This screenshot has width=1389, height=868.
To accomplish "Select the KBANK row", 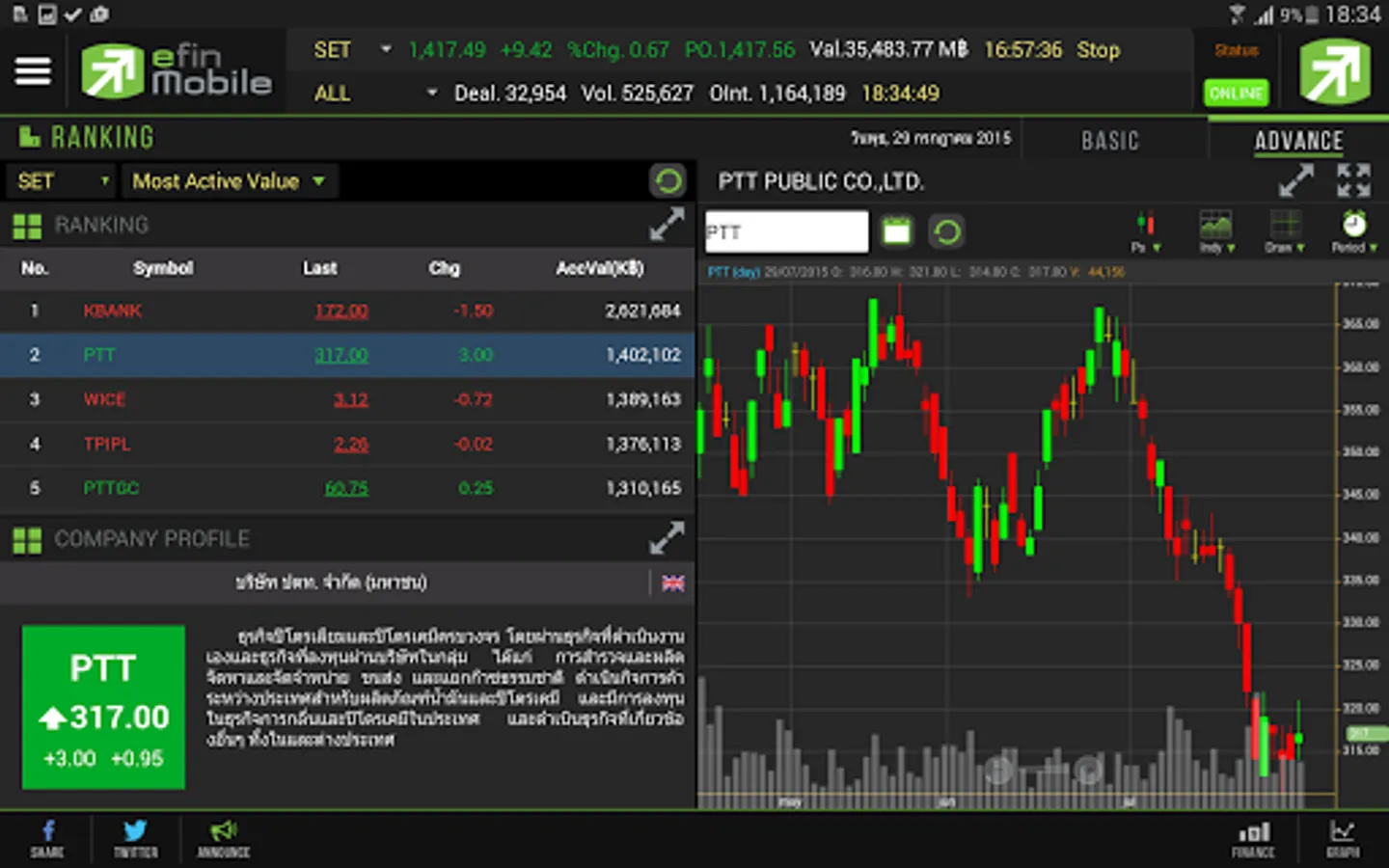I will click(347, 311).
